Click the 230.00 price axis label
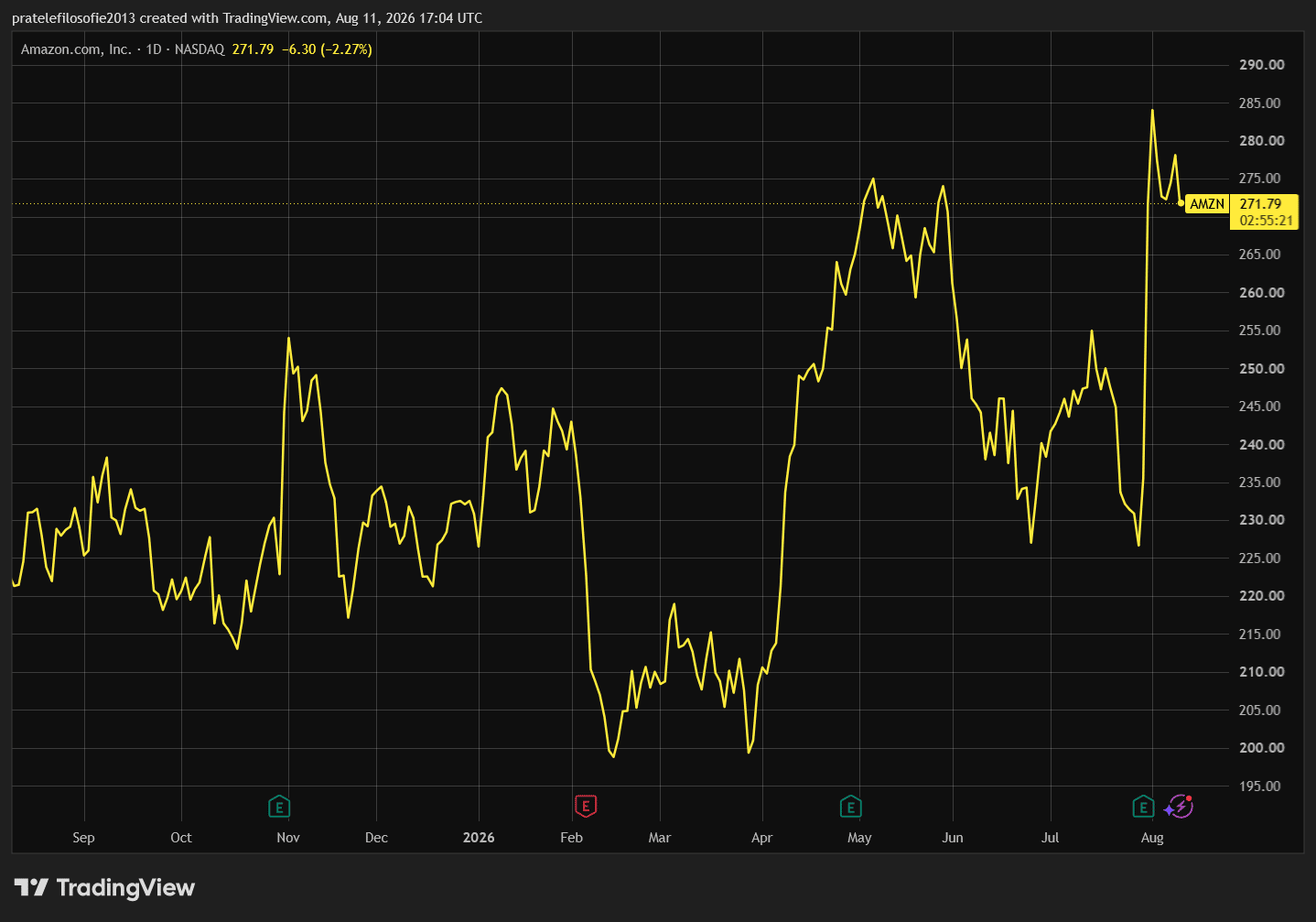Screen dimensions: 1316x922 click(1261, 520)
